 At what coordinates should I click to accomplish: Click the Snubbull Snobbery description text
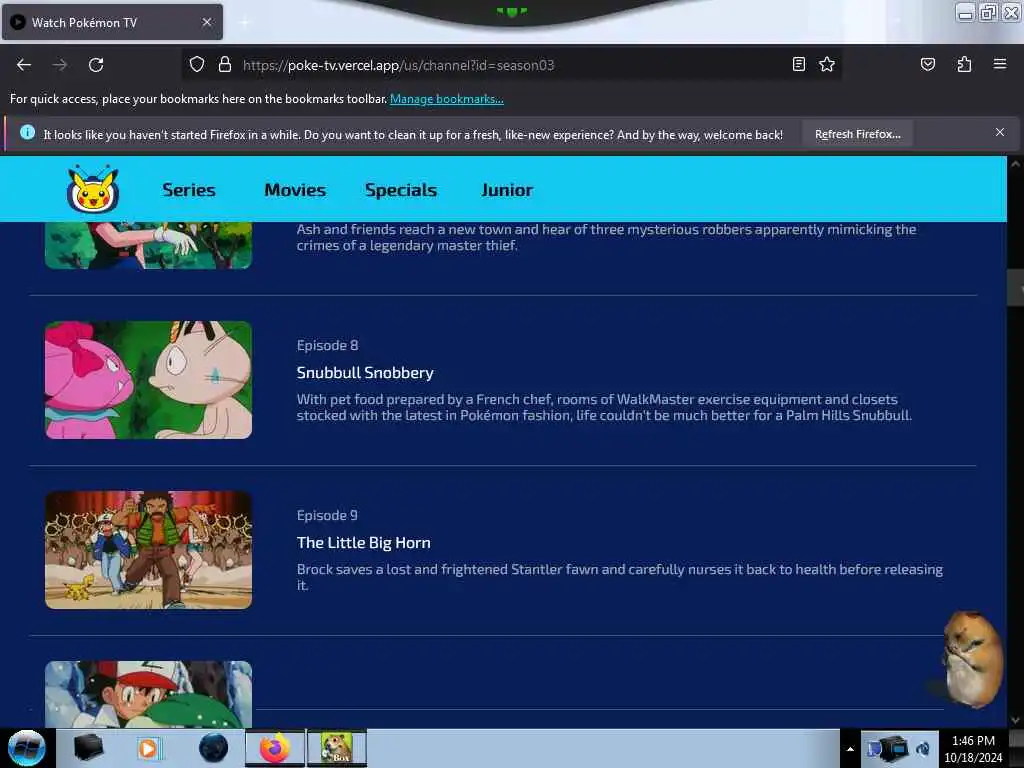click(604, 407)
